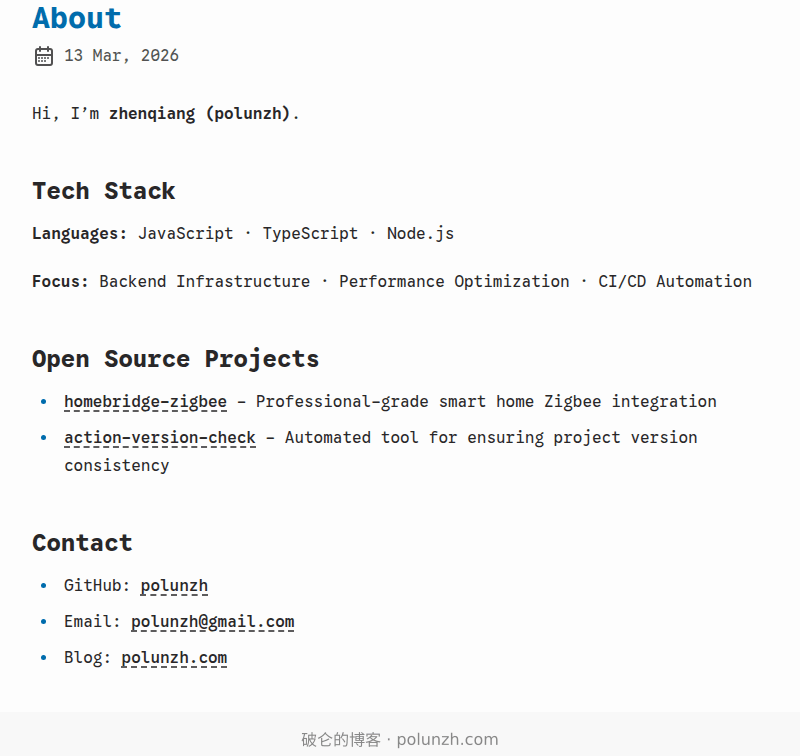Click the Tech Stack heading
The width and height of the screenshot is (800, 756).
(103, 191)
